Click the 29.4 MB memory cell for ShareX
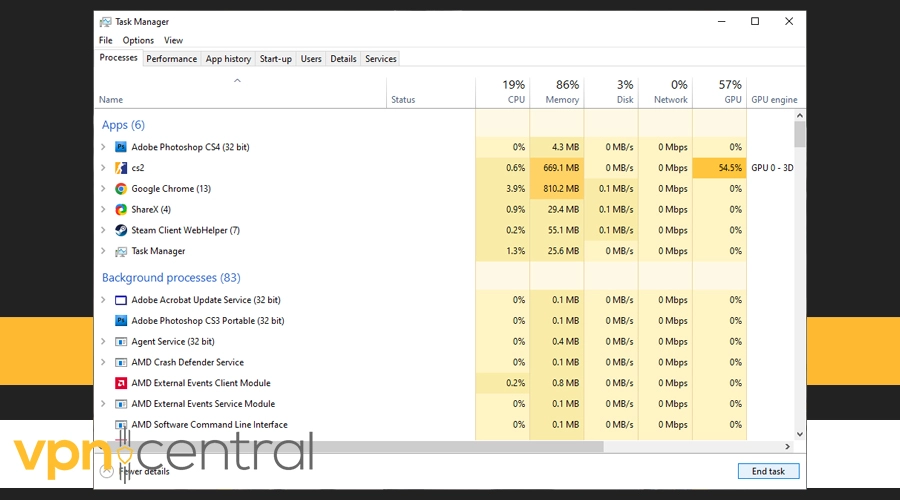Screen dimensions: 900x500 coord(557,210)
